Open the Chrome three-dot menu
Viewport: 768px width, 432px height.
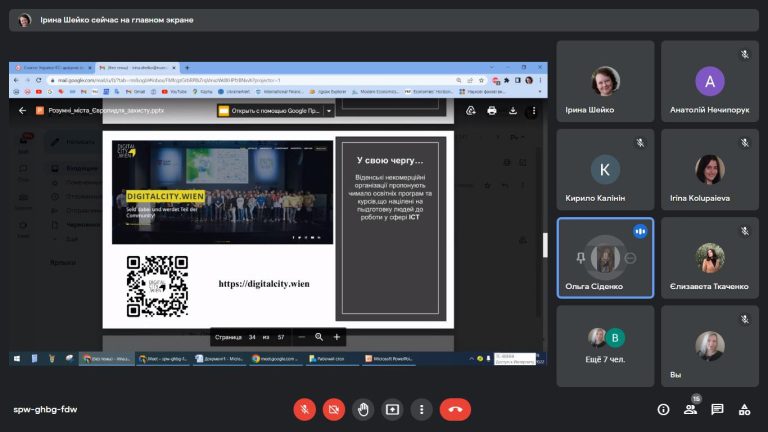click(x=540, y=80)
